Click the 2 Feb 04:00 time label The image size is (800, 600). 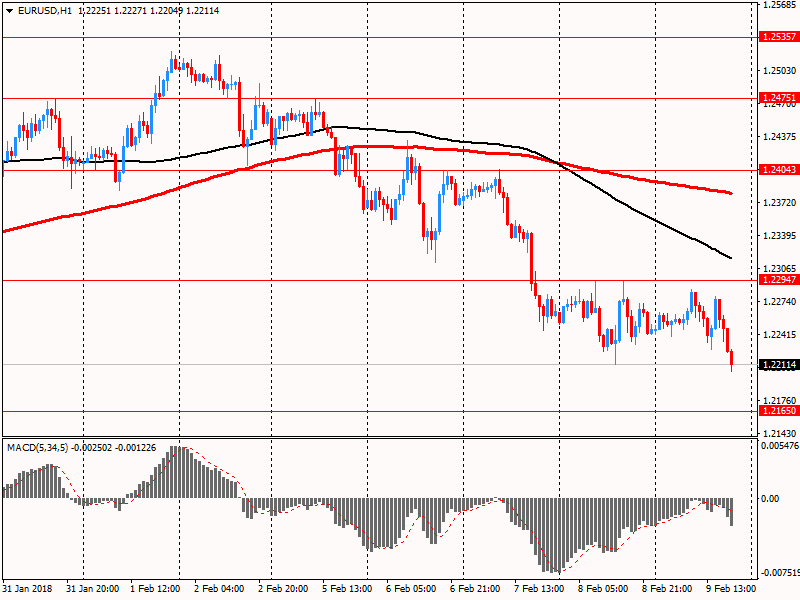[x=219, y=588]
